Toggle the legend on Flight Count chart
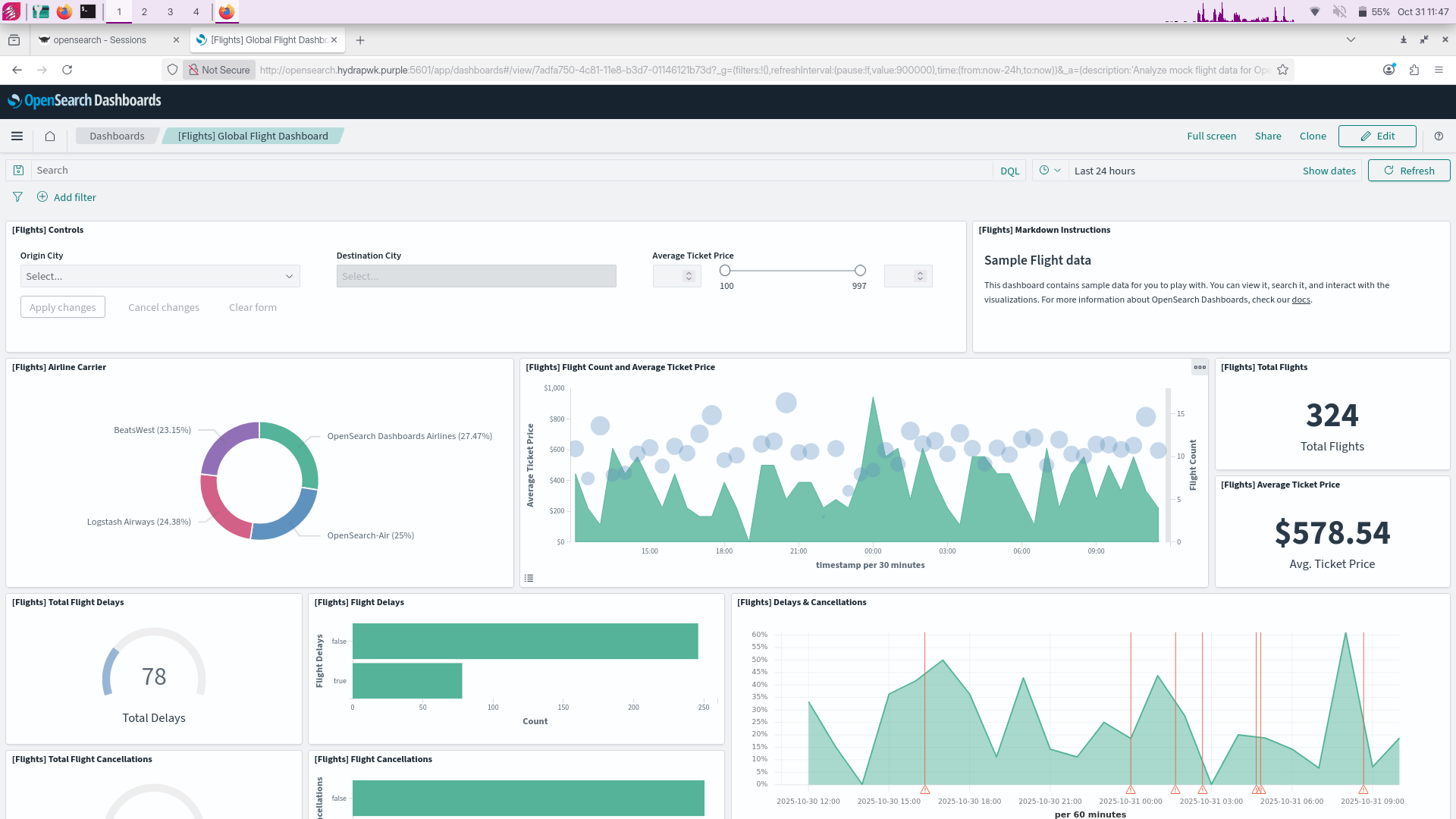Viewport: 1456px width, 819px height. point(529,577)
